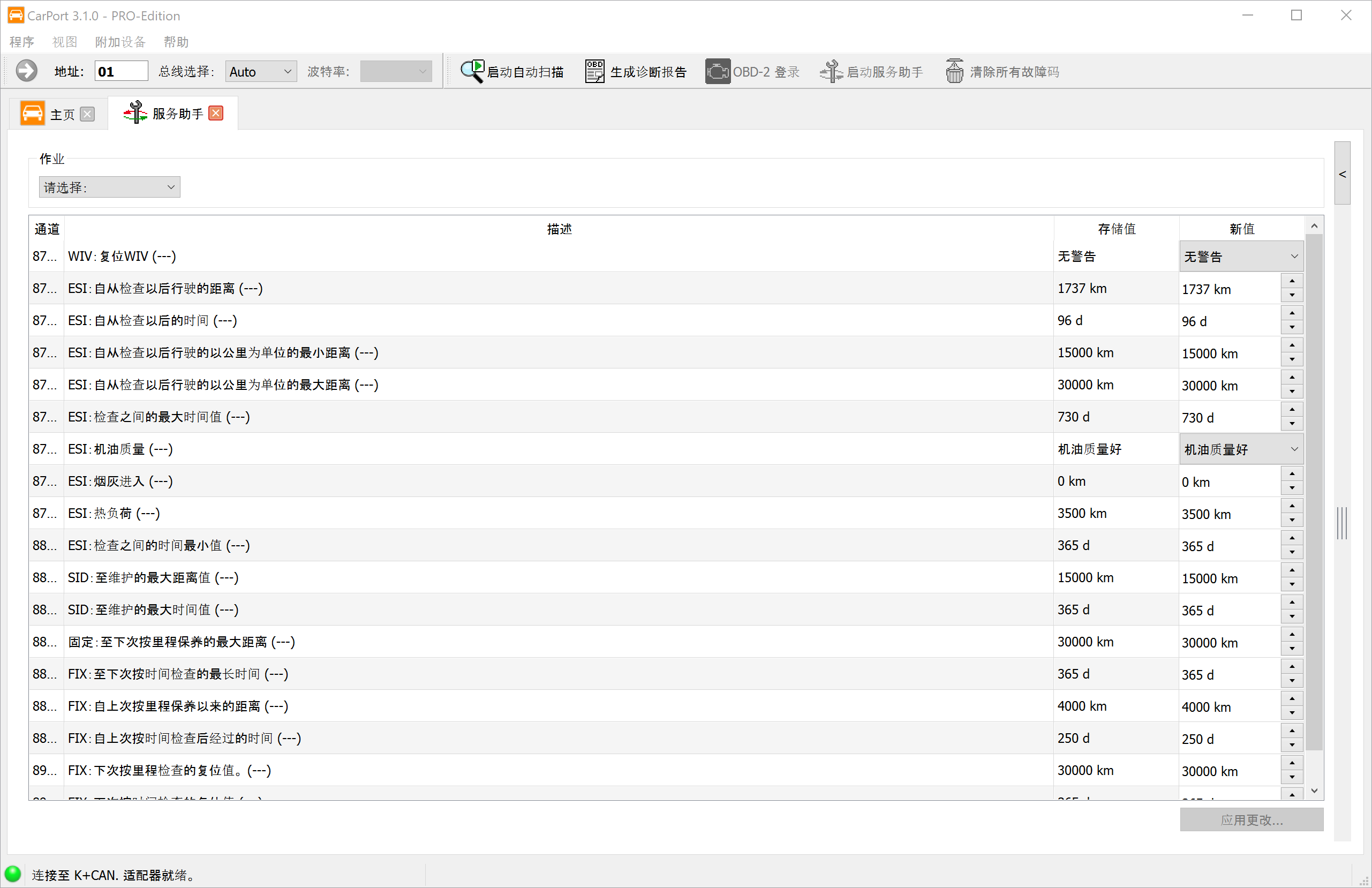
Task: Open the 机油质量好 new value dropdown
Action: click(x=1241, y=449)
